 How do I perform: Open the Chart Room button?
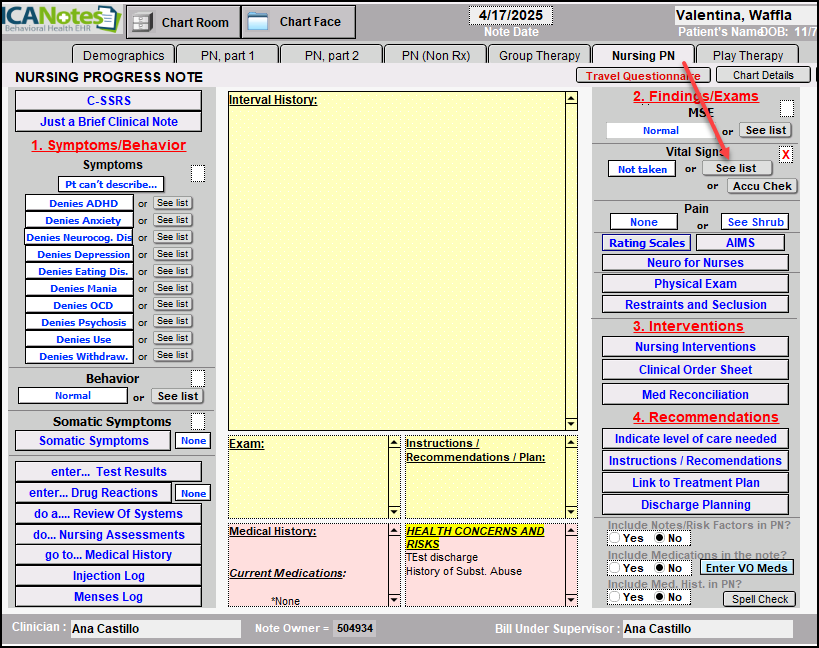point(183,21)
